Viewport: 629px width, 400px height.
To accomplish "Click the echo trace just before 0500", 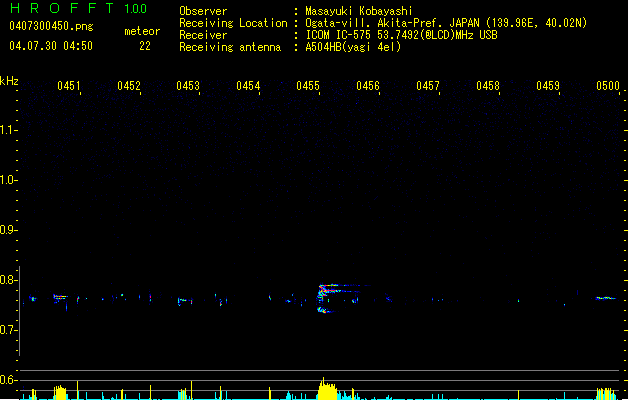I will (x=606, y=298).
